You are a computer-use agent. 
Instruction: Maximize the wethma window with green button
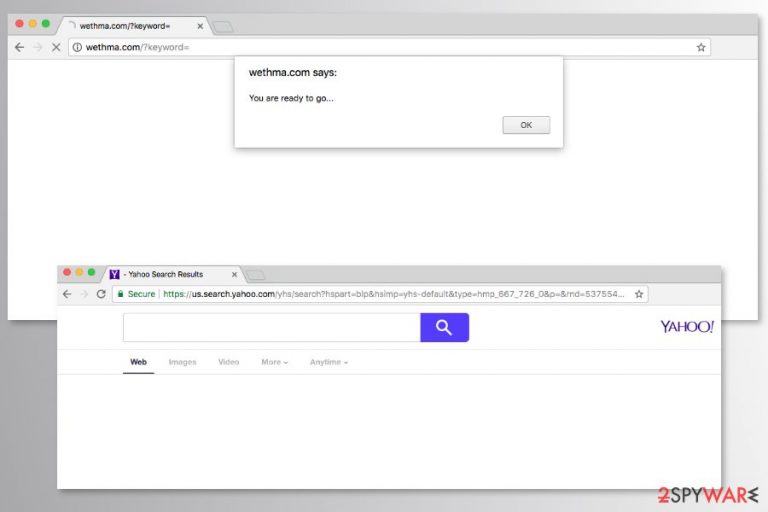click(x=46, y=24)
